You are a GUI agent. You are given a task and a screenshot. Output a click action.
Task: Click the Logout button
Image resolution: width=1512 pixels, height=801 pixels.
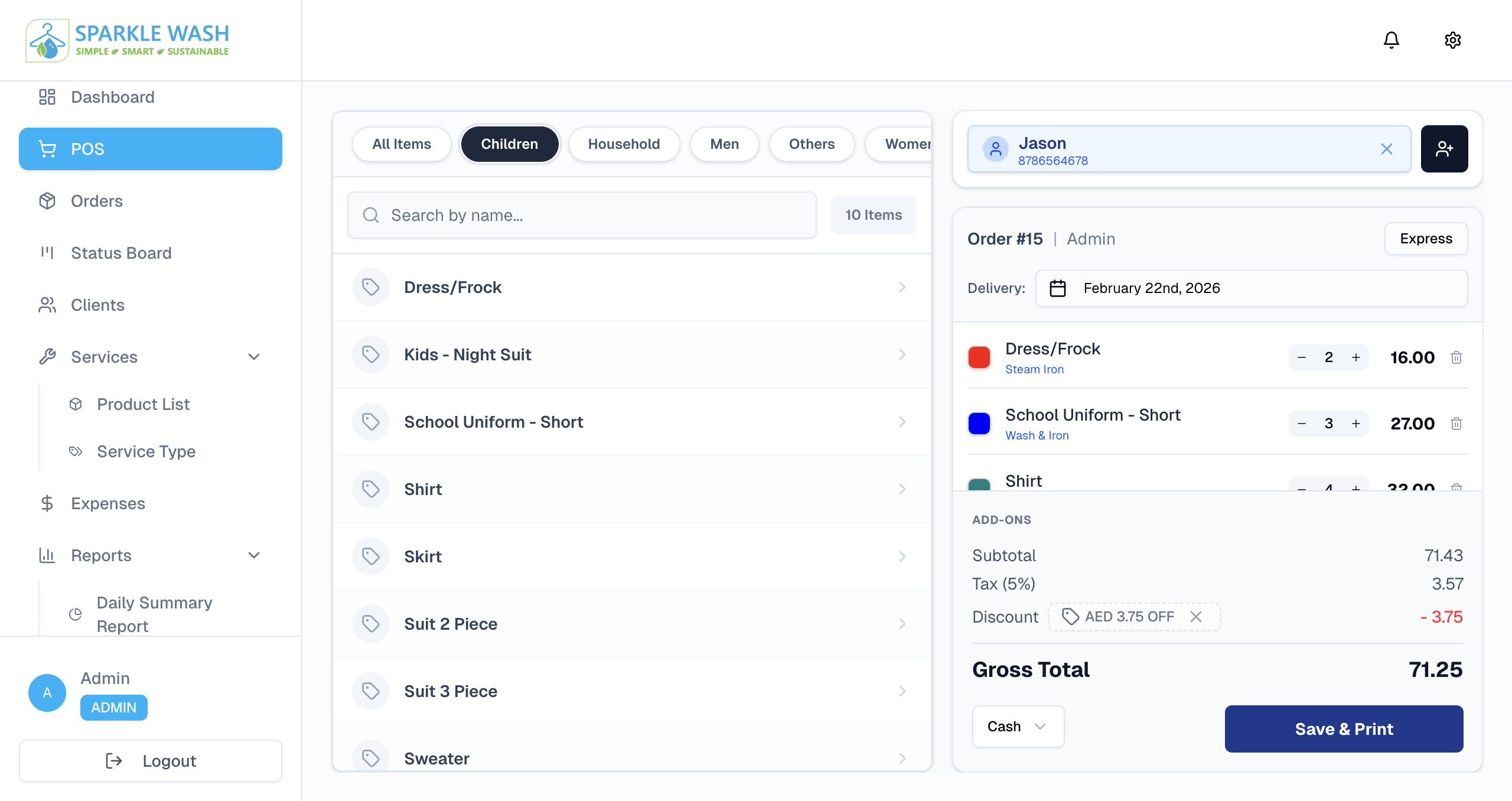(x=150, y=761)
